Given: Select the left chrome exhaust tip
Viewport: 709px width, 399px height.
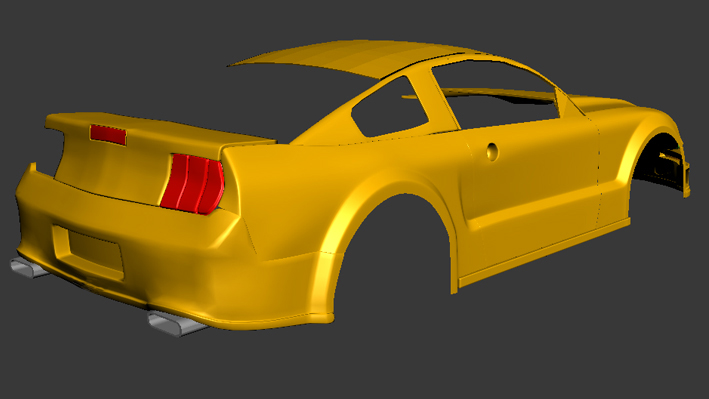Looking at the screenshot, I should 28,267.
